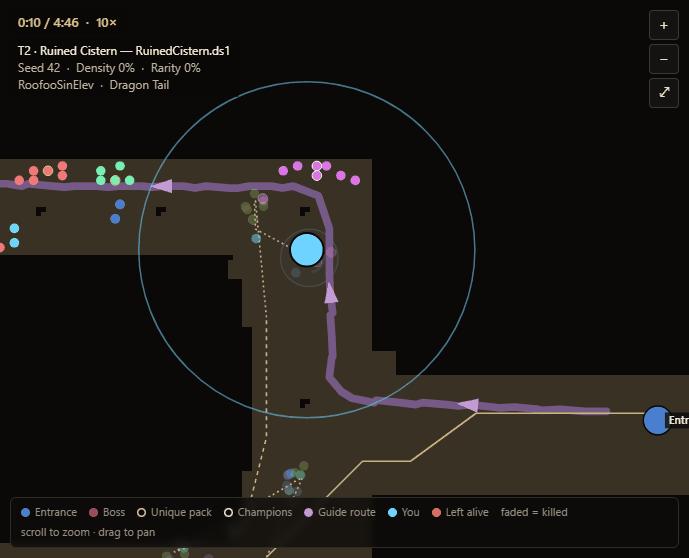Click the large cyan You player marker
689x558 pixels.
click(x=307, y=250)
